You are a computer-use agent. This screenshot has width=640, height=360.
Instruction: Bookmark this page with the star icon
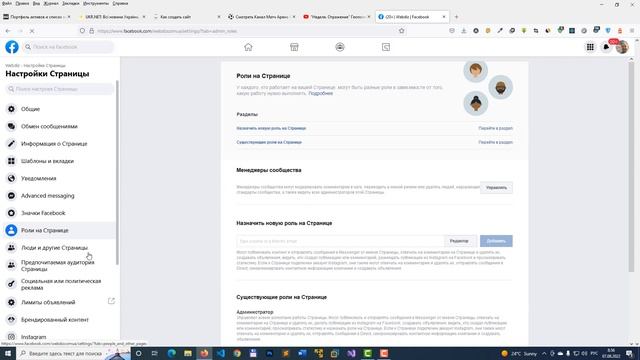pyautogui.click(x=402, y=31)
